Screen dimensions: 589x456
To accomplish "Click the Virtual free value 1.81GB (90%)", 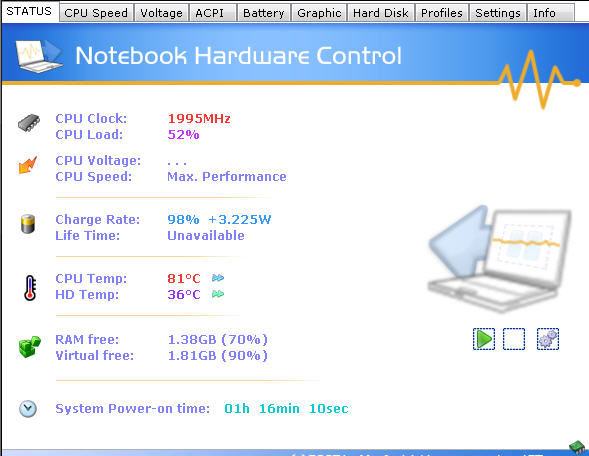I will [218, 355].
